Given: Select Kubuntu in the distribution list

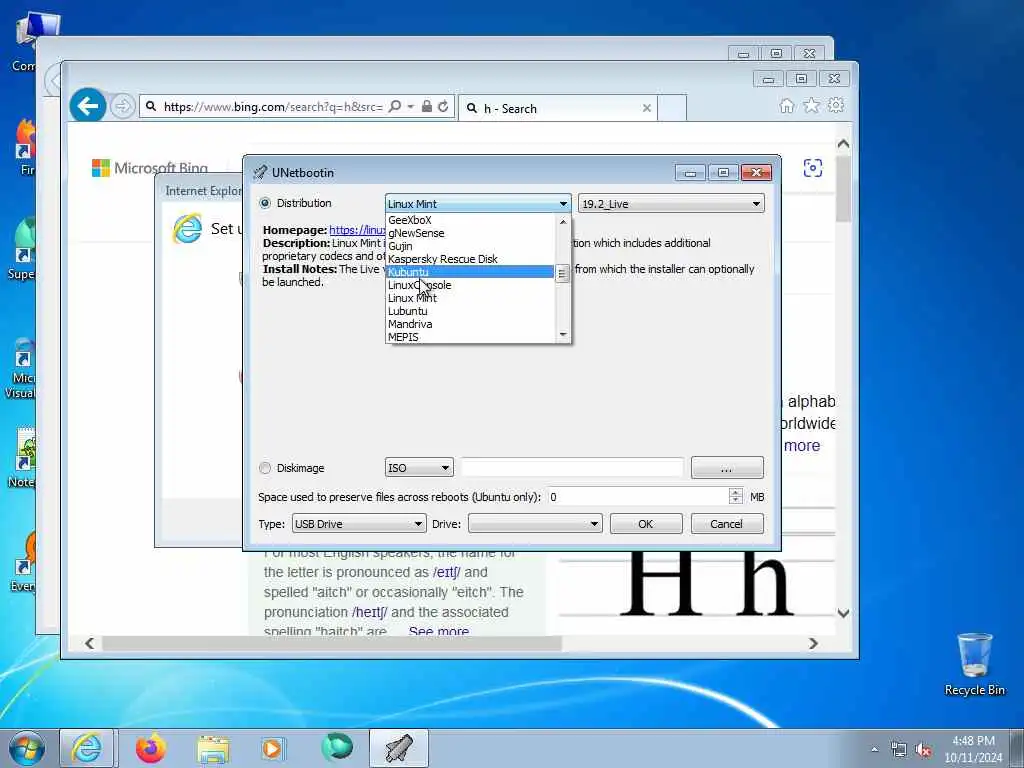Looking at the screenshot, I should tap(470, 272).
